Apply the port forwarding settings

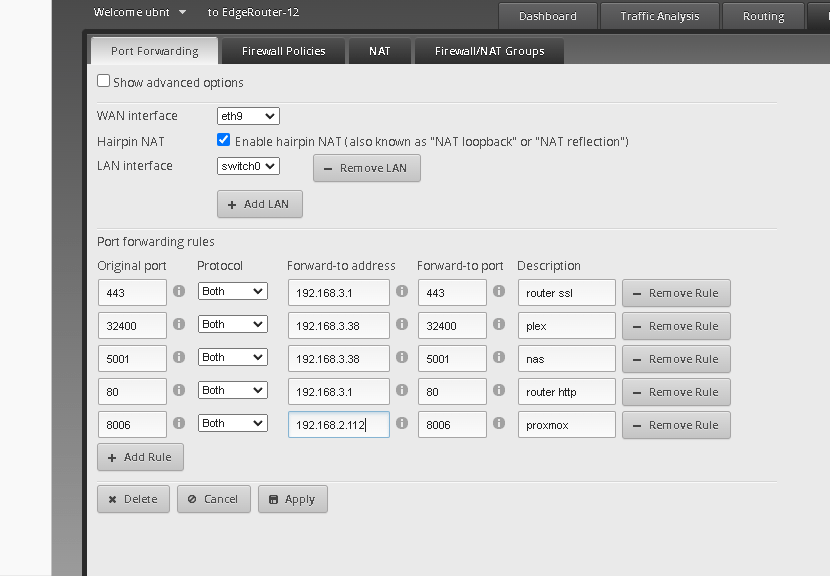pos(293,499)
